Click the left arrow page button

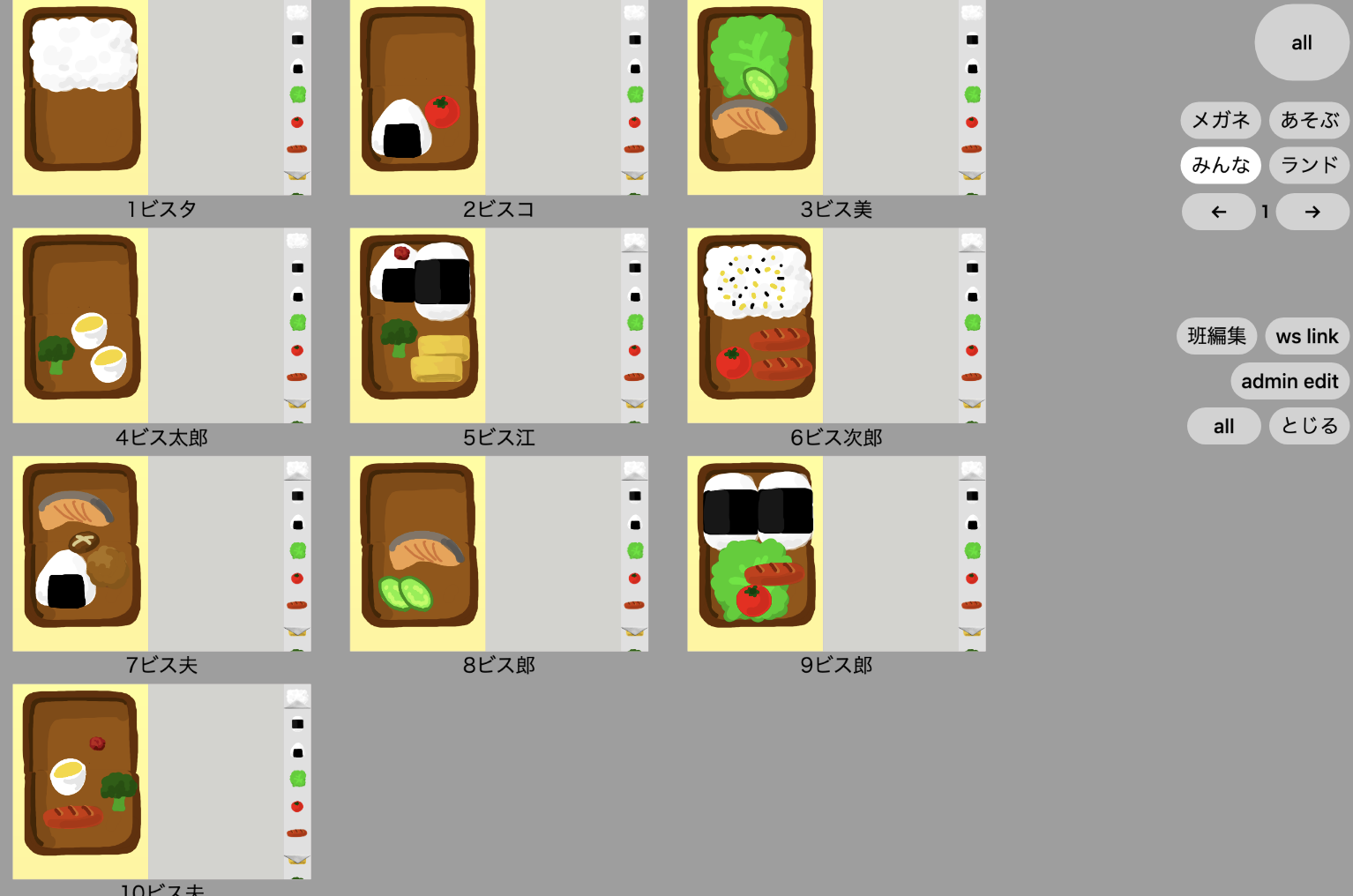[1219, 212]
